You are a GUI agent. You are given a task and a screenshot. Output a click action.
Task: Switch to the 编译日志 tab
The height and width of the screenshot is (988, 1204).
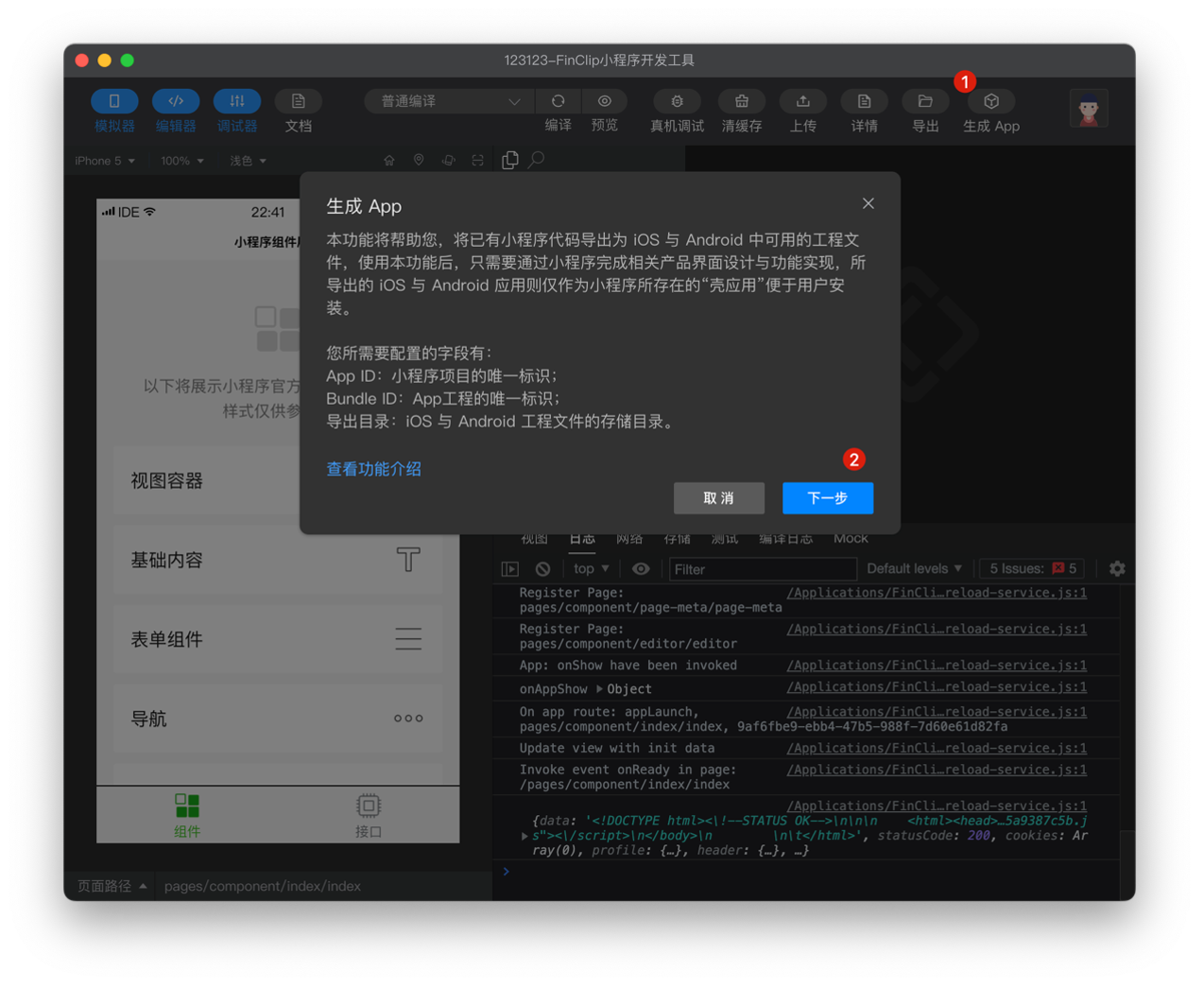click(x=786, y=538)
